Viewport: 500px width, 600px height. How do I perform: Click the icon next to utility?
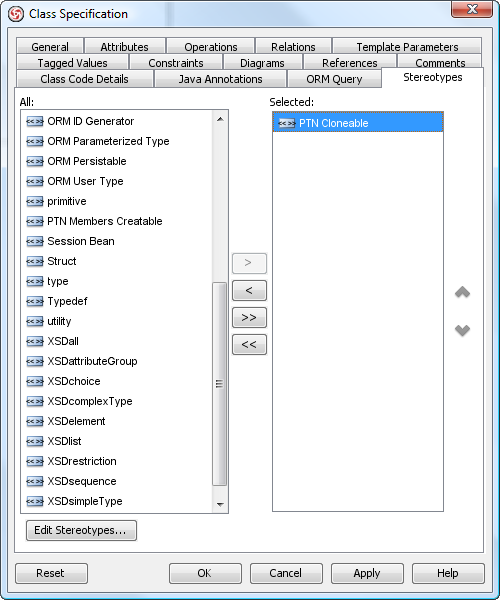coord(34,321)
